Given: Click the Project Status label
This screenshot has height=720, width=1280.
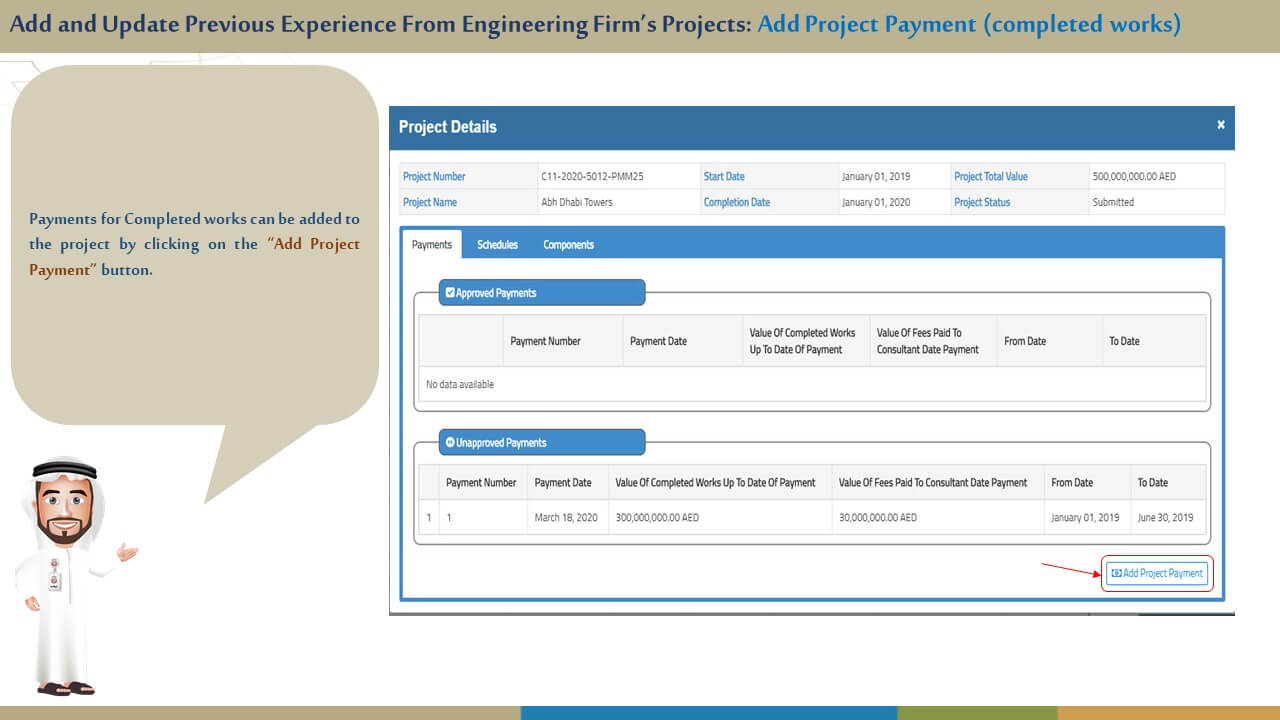Looking at the screenshot, I should [x=982, y=202].
